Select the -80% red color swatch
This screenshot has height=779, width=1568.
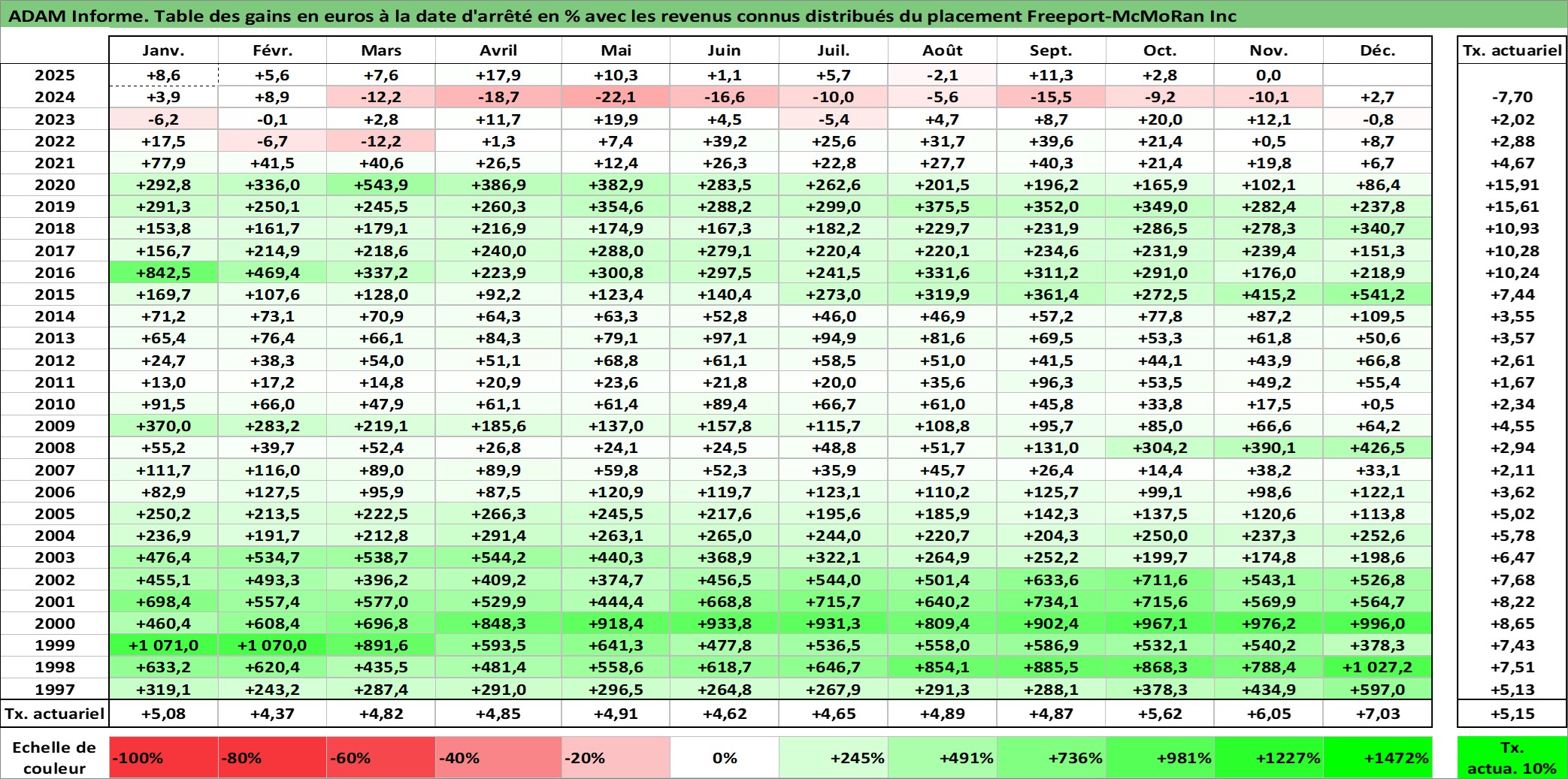pyautogui.click(x=272, y=757)
